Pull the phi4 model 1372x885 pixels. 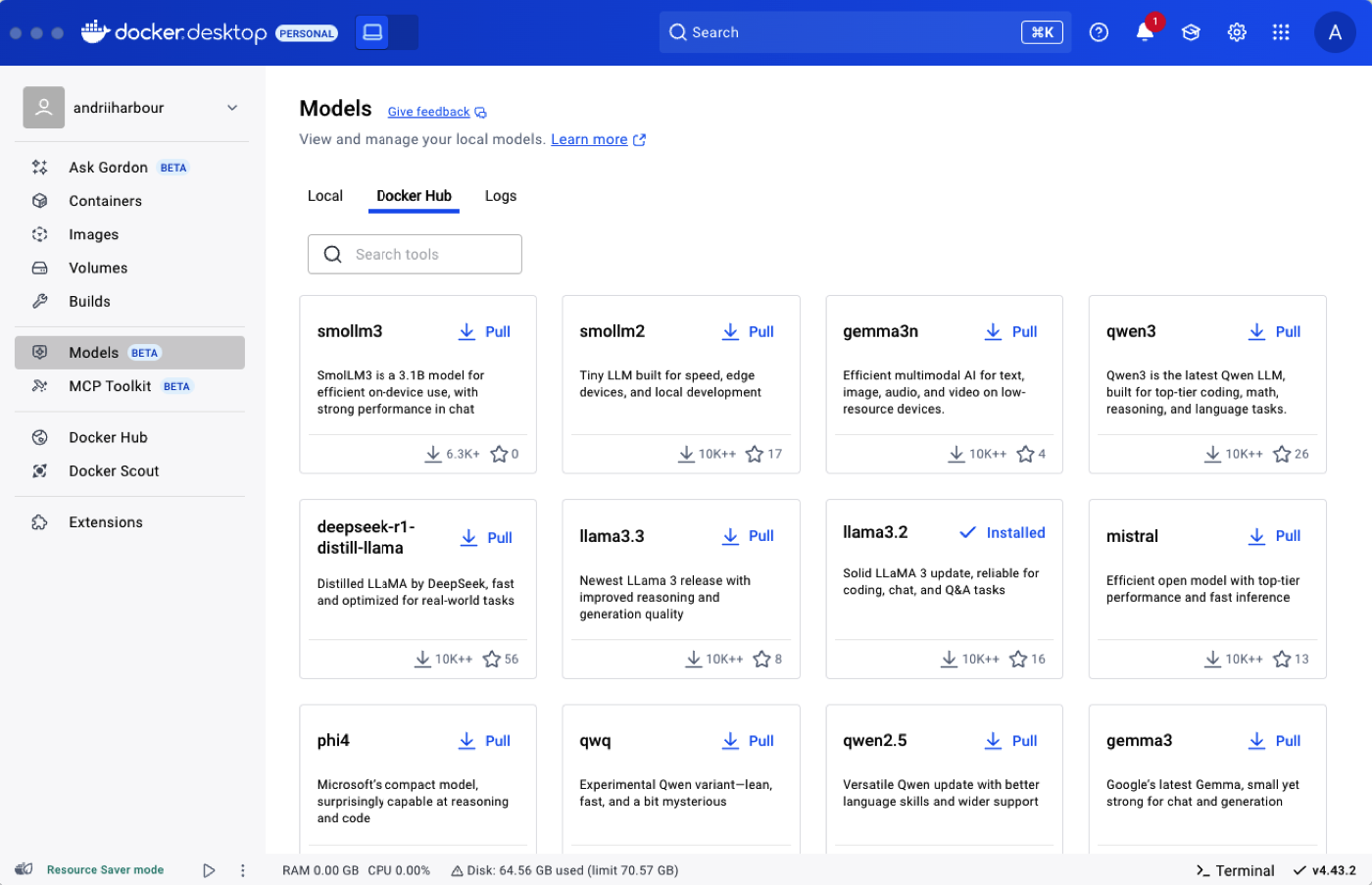pyautogui.click(x=485, y=741)
